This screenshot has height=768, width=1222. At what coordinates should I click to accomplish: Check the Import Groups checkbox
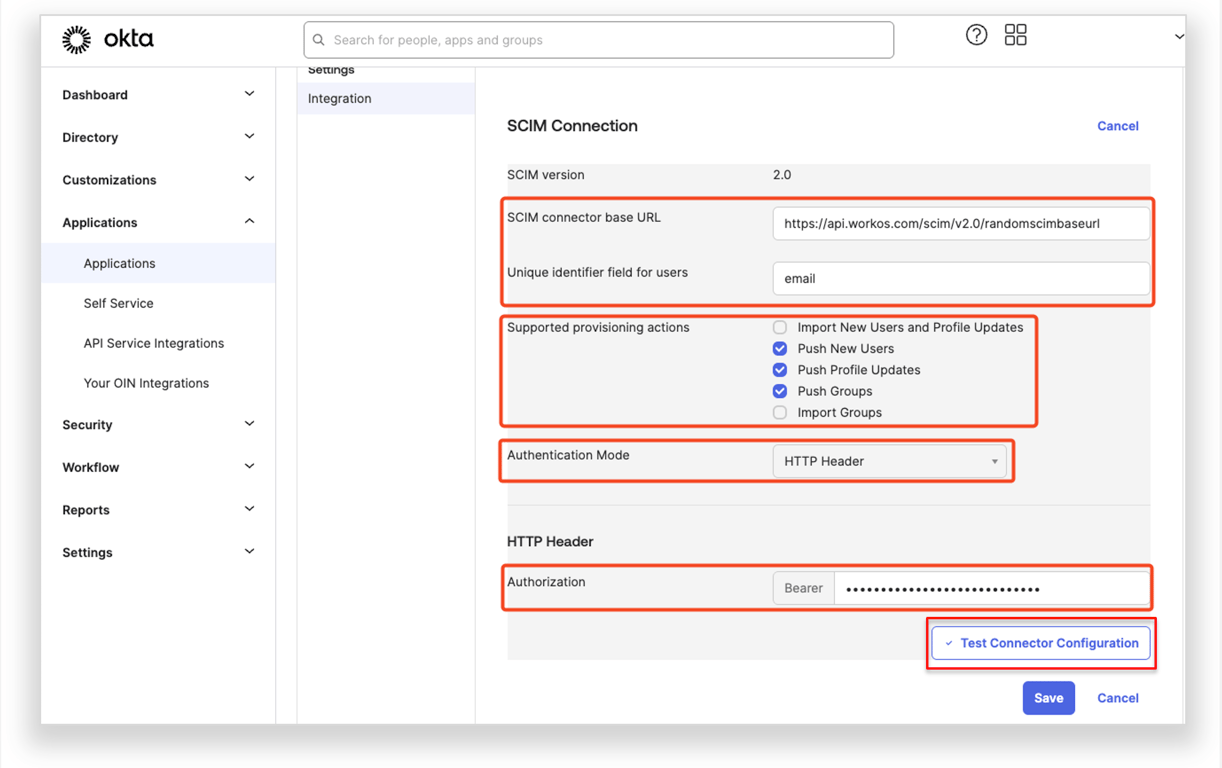coord(780,412)
